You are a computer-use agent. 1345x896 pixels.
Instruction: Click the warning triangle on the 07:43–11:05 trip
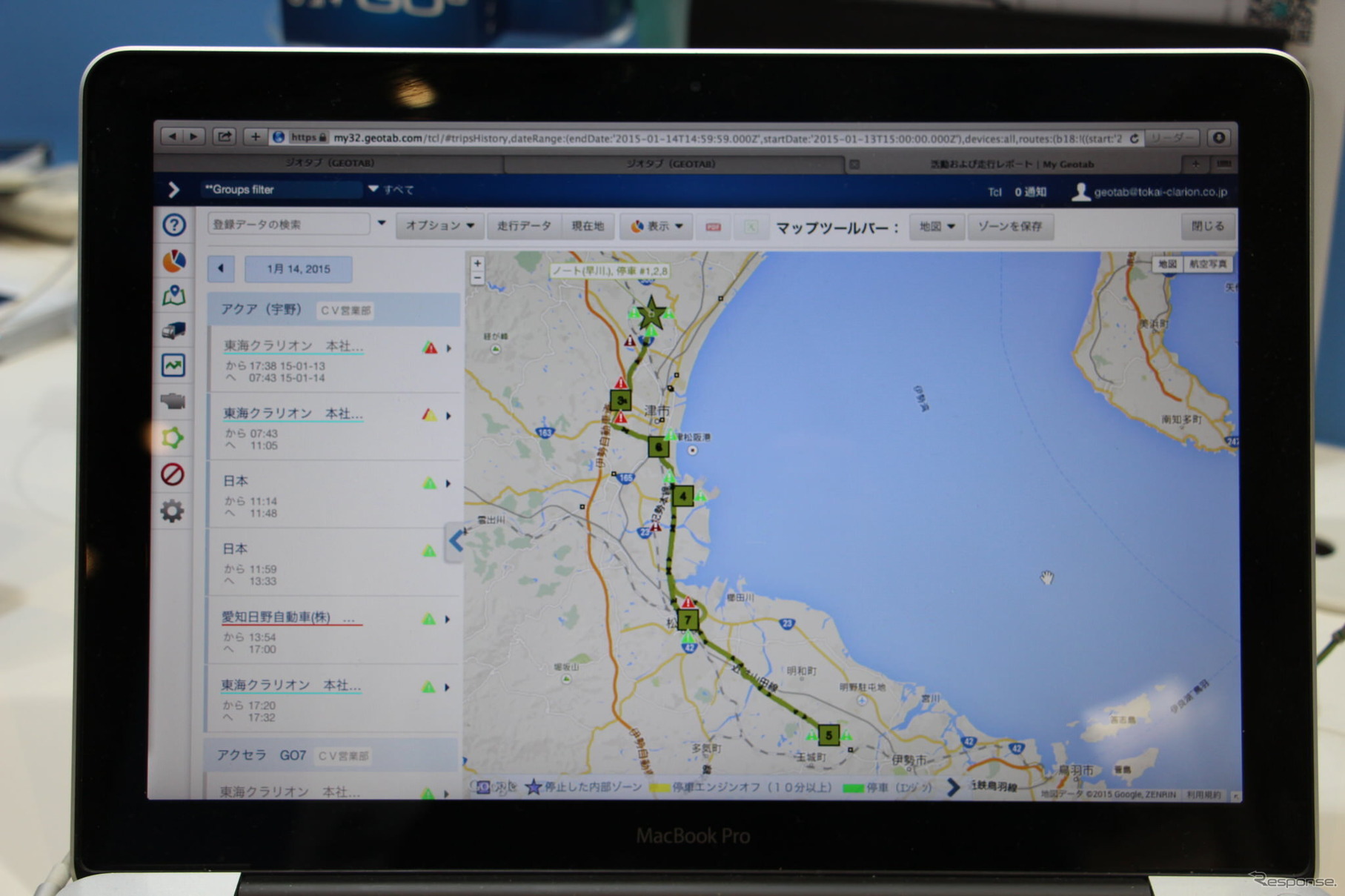(429, 415)
